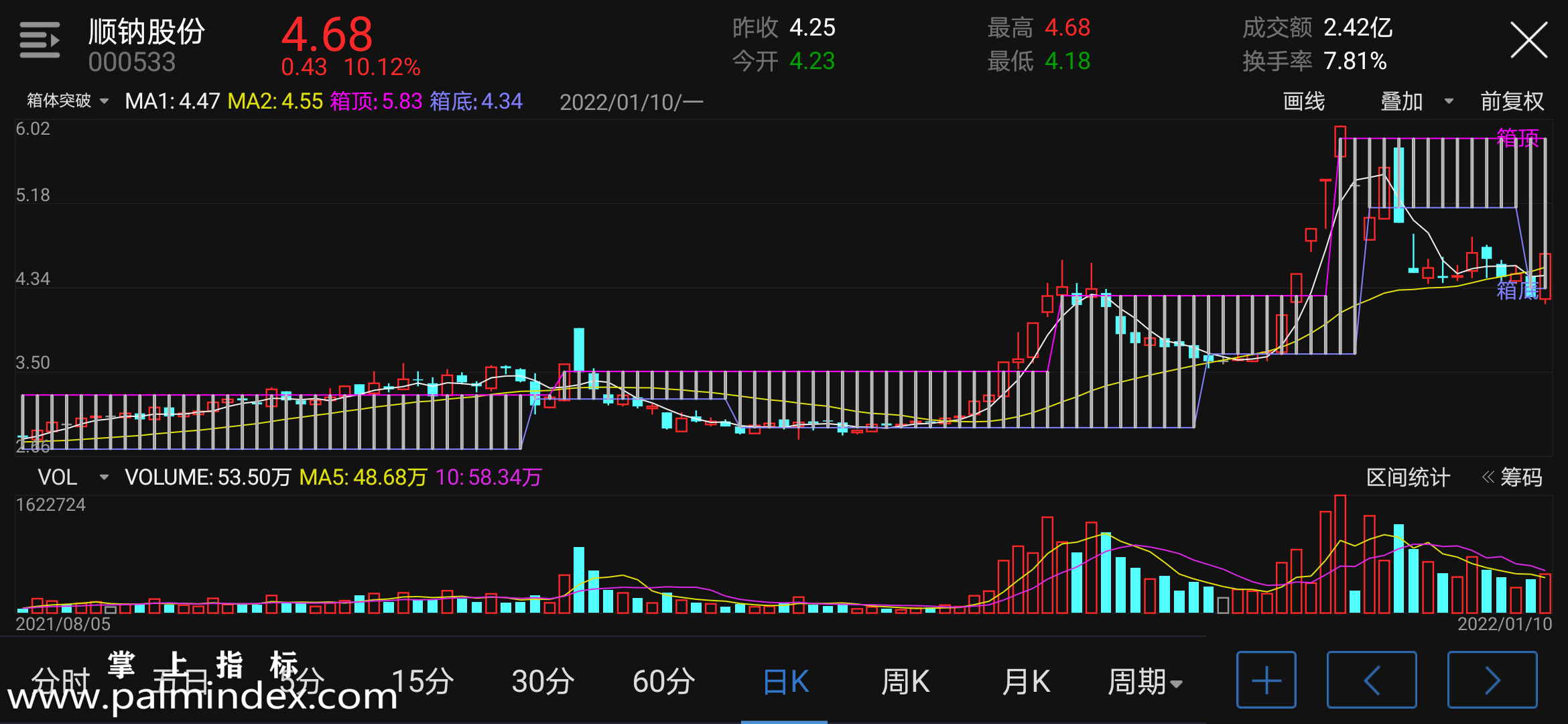Expand the VOL indicator dropdown
The height and width of the screenshot is (724, 1568).
[x=72, y=477]
